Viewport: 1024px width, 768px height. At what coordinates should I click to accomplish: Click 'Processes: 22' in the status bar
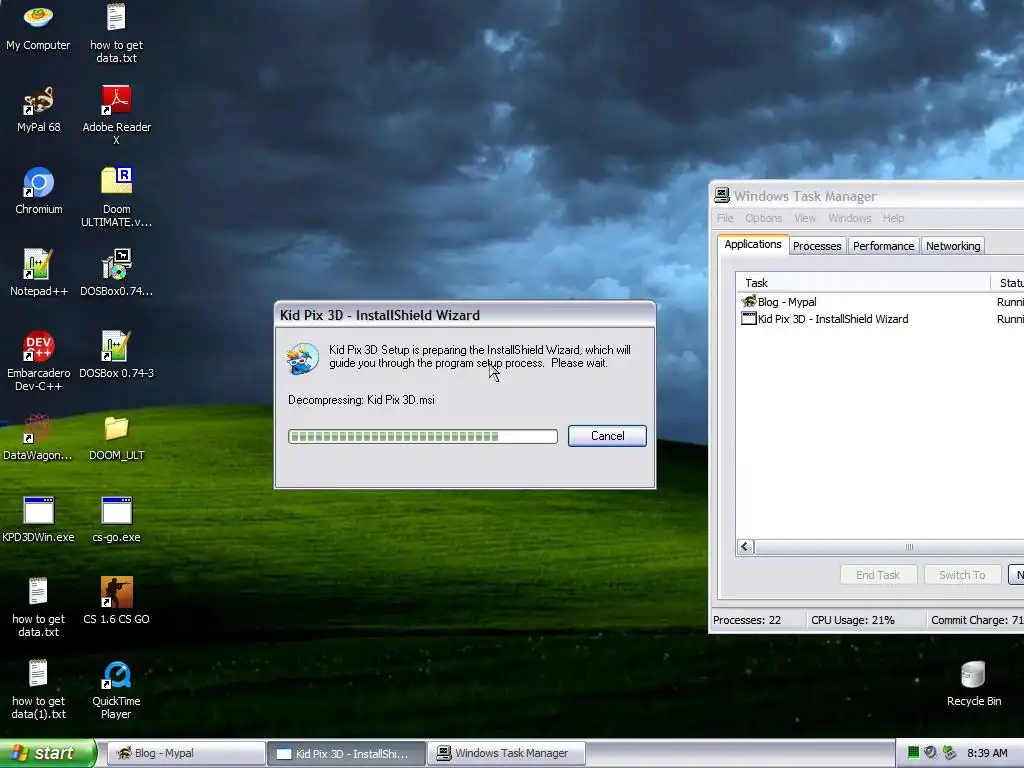(746, 620)
